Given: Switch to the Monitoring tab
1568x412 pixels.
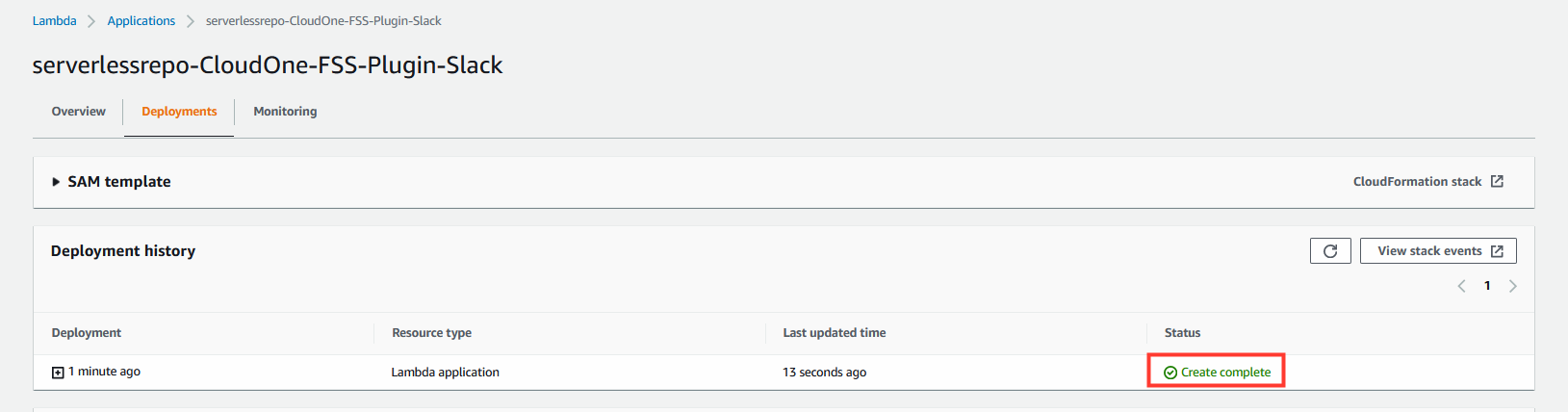Looking at the screenshot, I should tap(285, 112).
